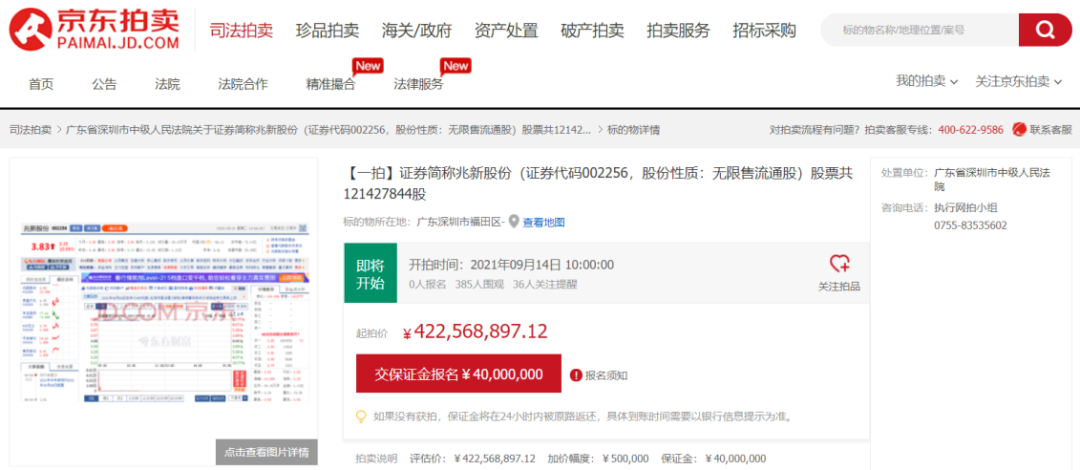1080x470 pixels.
Task: Open the 珍品拍卖 tab
Action: click(x=327, y=30)
